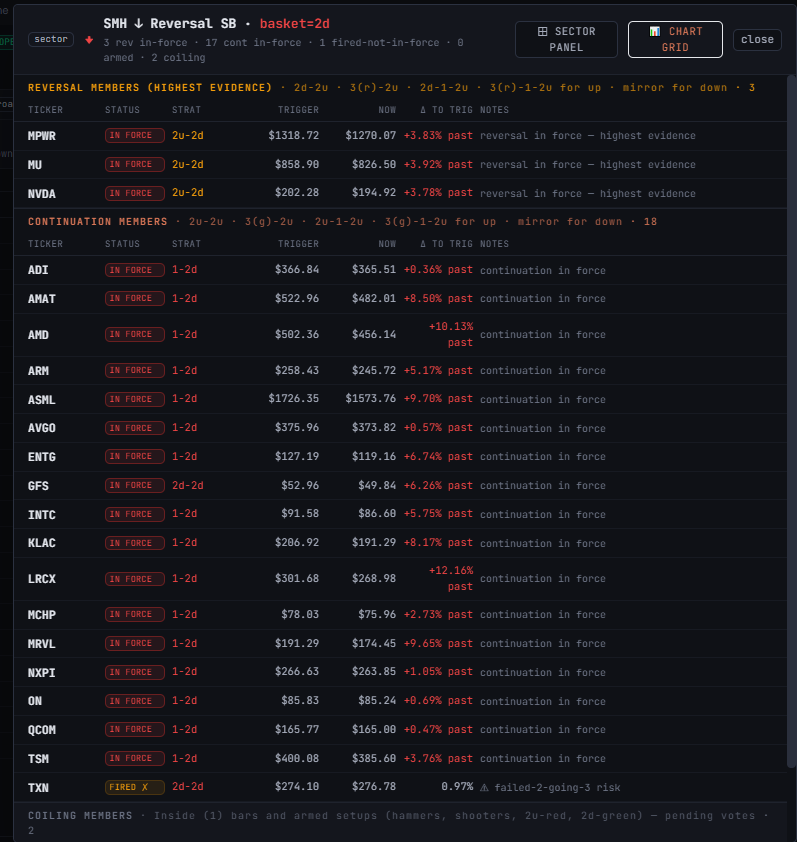Click the IN FORCE badge for MPWR

click(134, 135)
